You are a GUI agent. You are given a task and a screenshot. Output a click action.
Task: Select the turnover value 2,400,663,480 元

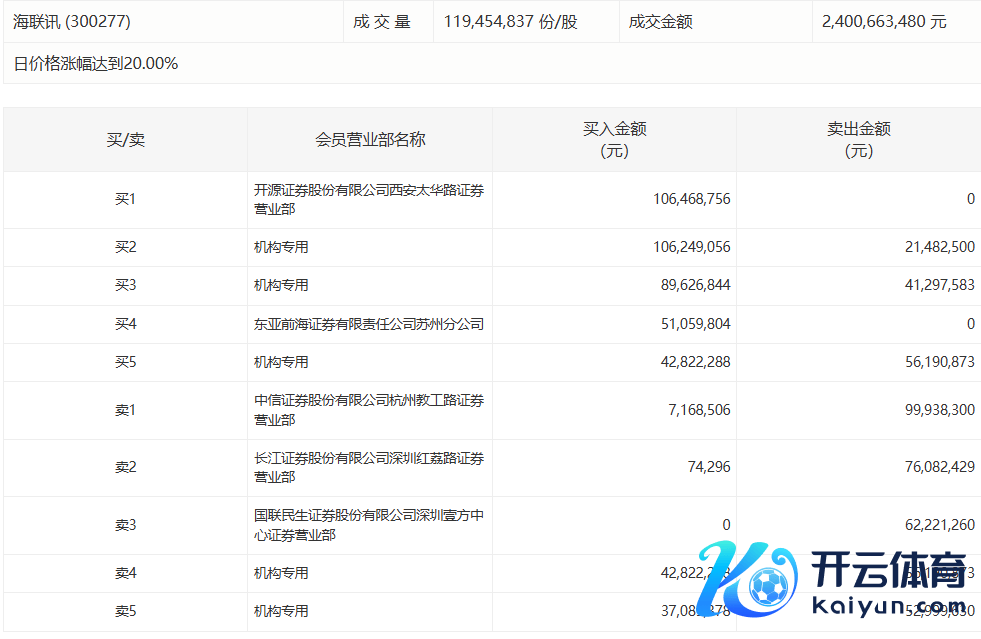(x=883, y=21)
